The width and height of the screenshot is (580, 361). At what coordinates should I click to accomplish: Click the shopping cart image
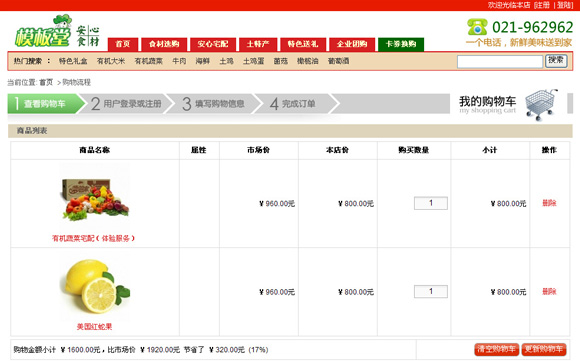pos(541,104)
